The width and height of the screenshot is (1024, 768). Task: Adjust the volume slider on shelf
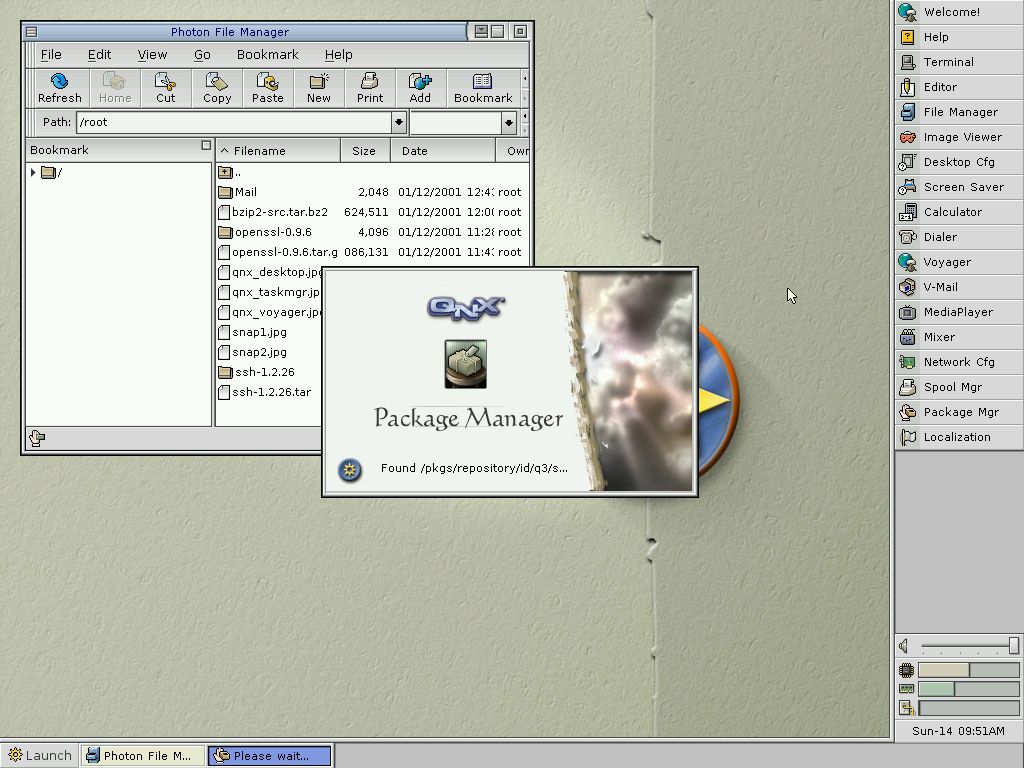(x=1012, y=646)
